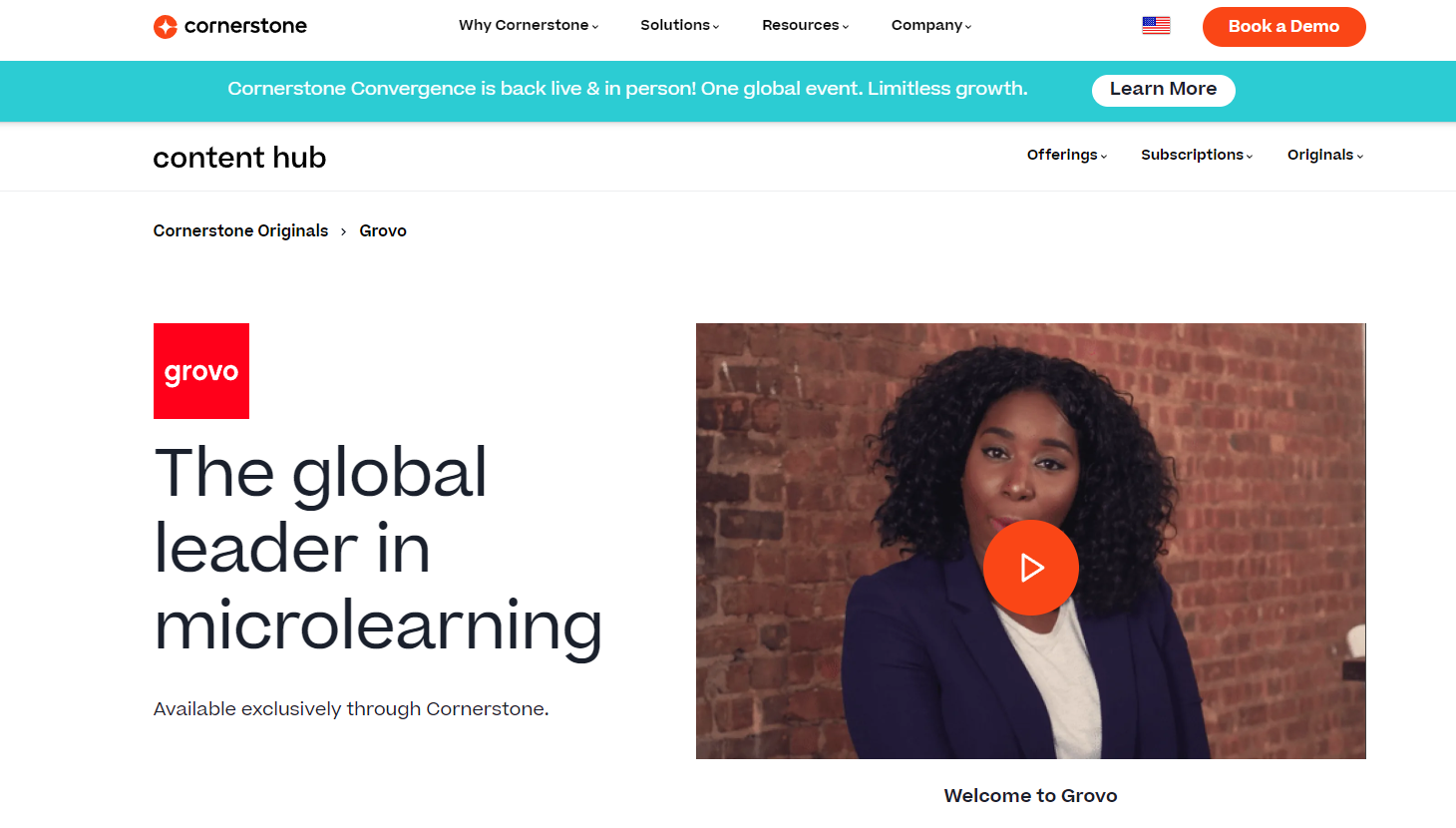The width and height of the screenshot is (1456, 828).
Task: Click the Cornerstone Convergence banner text
Action: tap(627, 89)
